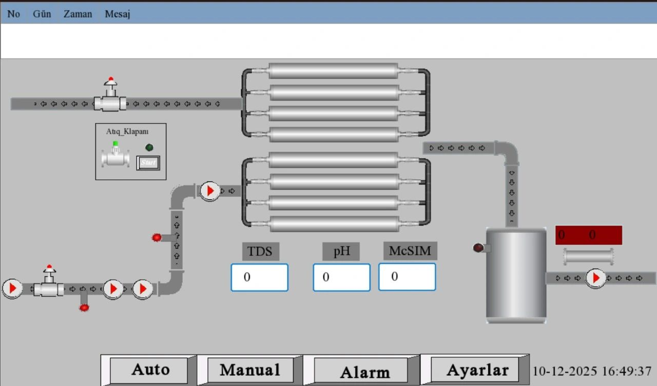Switch to Manual mode

[x=250, y=370]
